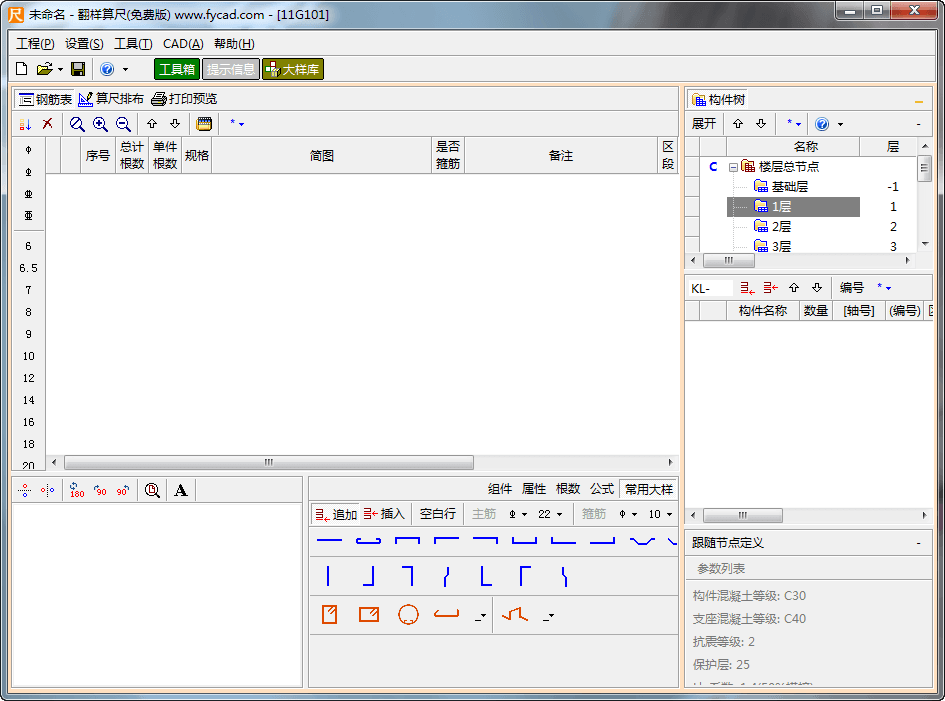Image resolution: width=945 pixels, height=701 pixels.
Task: Select the 基础层 tree node
Action: tap(790, 187)
